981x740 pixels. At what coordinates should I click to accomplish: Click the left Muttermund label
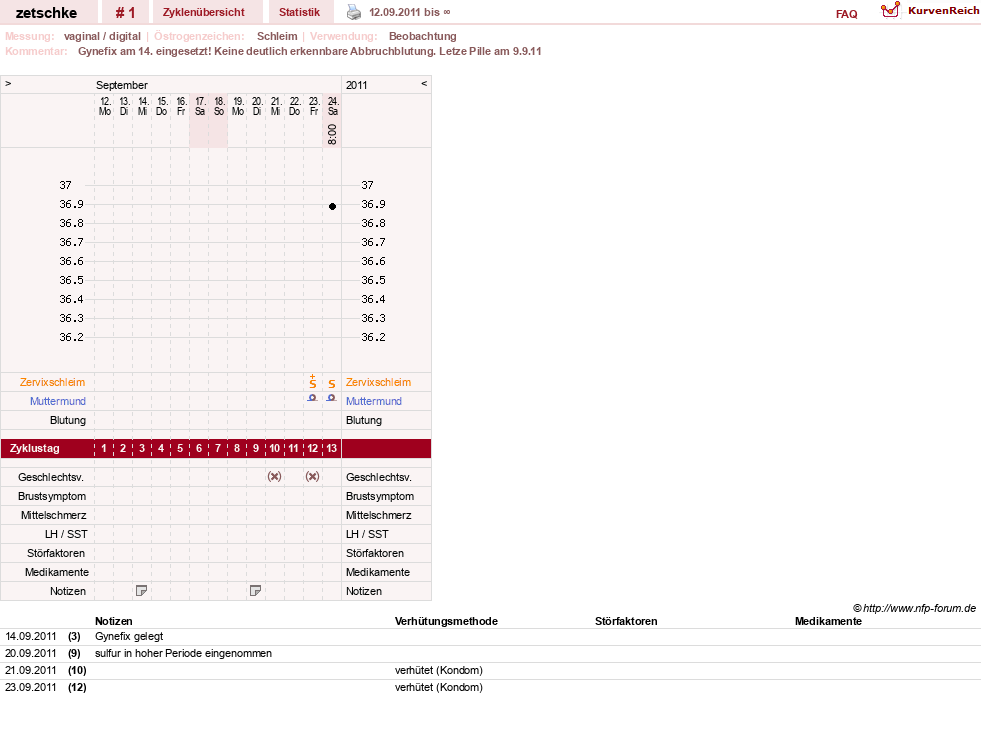(x=58, y=401)
